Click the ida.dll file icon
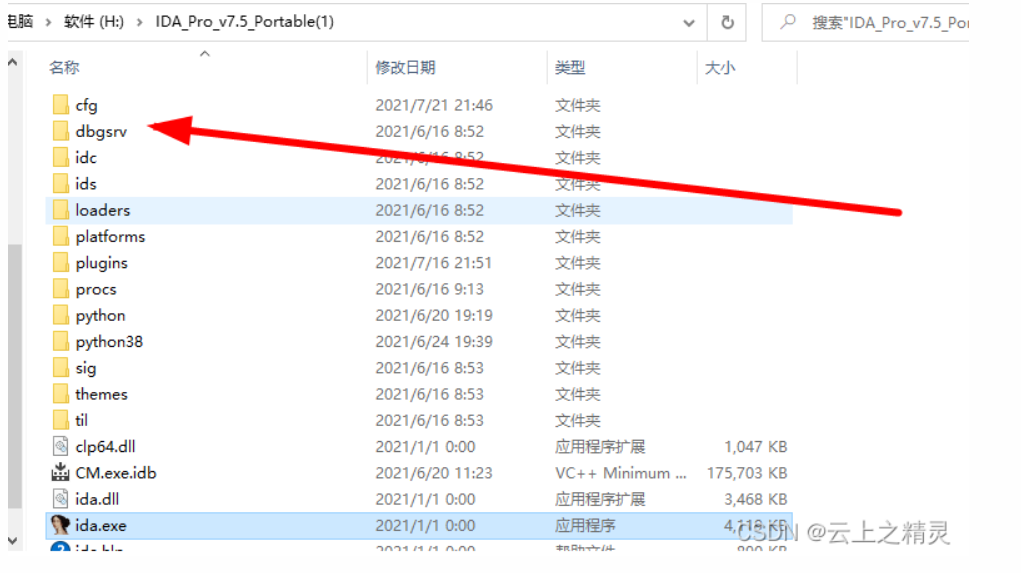The height and width of the screenshot is (573, 1021). point(61,499)
